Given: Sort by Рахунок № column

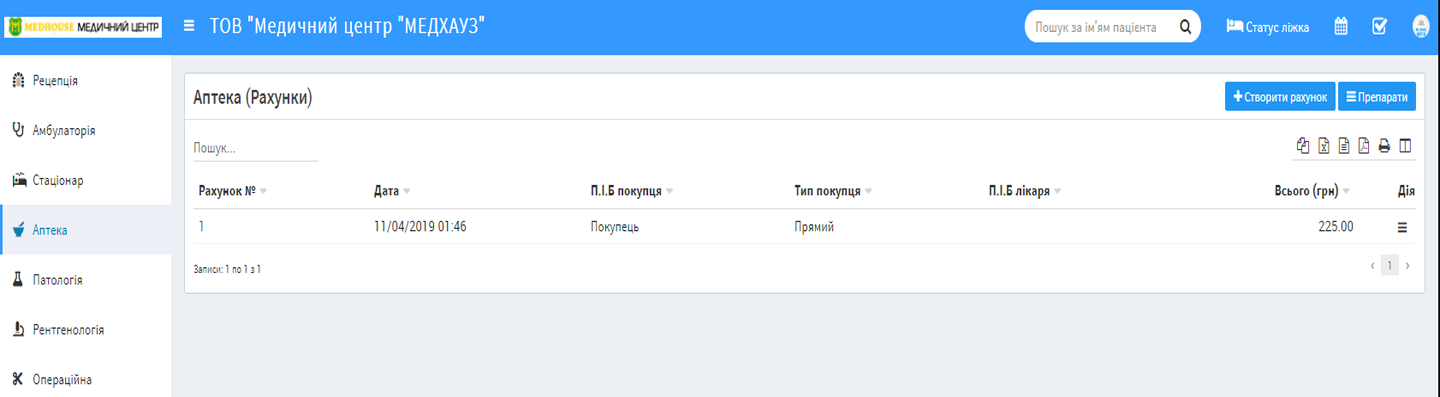Looking at the screenshot, I should pos(233,190).
